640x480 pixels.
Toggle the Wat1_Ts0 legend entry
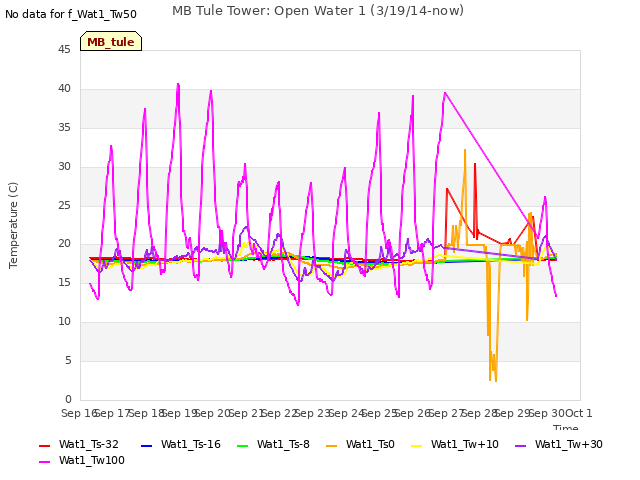click(360, 444)
